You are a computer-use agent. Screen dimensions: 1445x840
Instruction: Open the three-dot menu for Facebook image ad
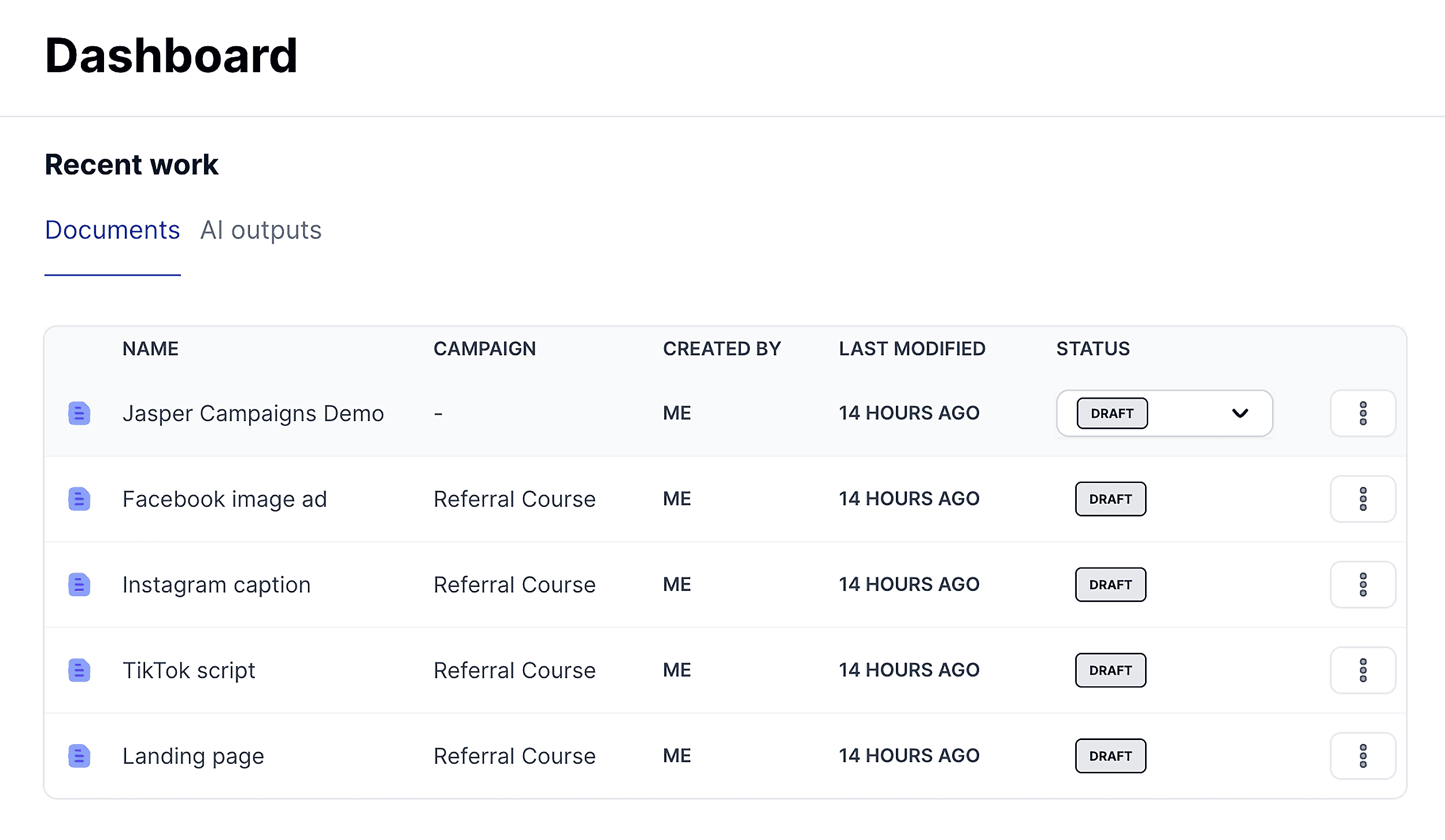1363,499
